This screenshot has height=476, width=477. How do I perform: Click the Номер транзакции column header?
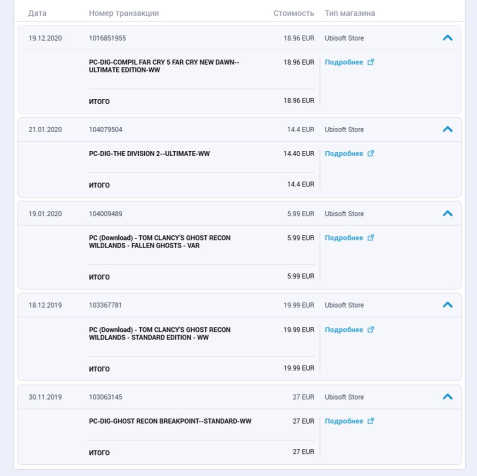click(124, 13)
